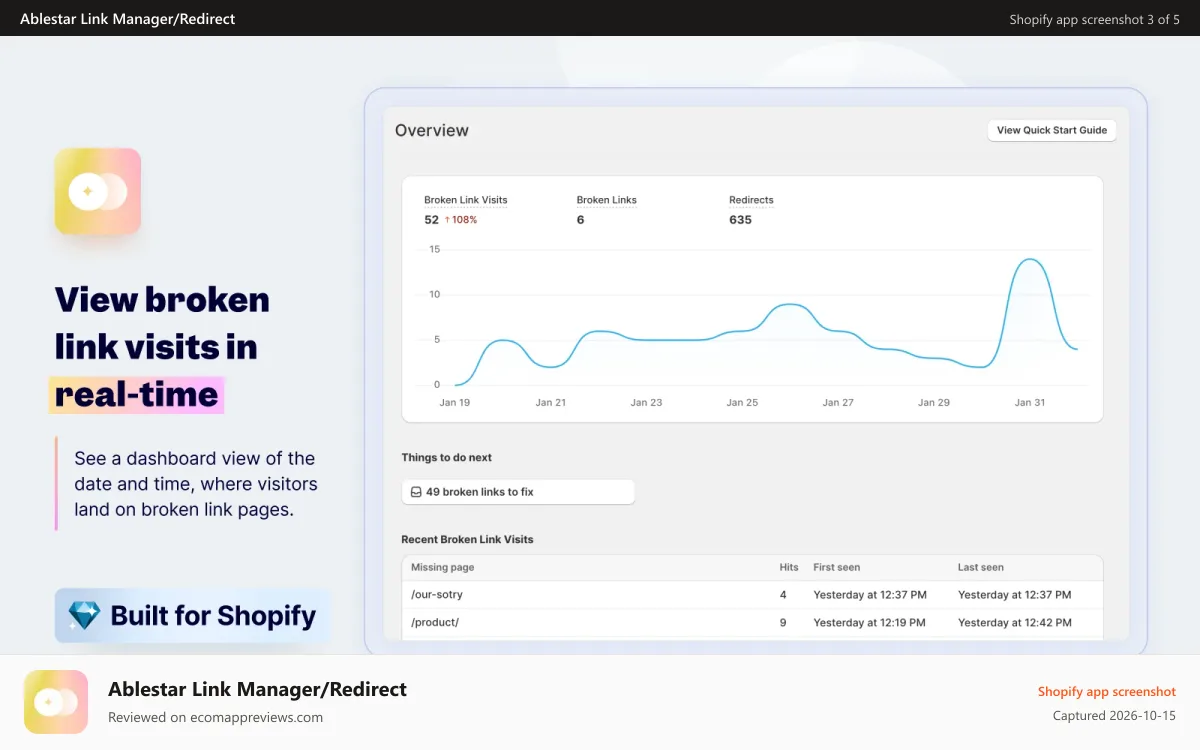This screenshot has height=750, width=1200.
Task: Click the Jan 19 label on chart axis
Action: pos(455,402)
